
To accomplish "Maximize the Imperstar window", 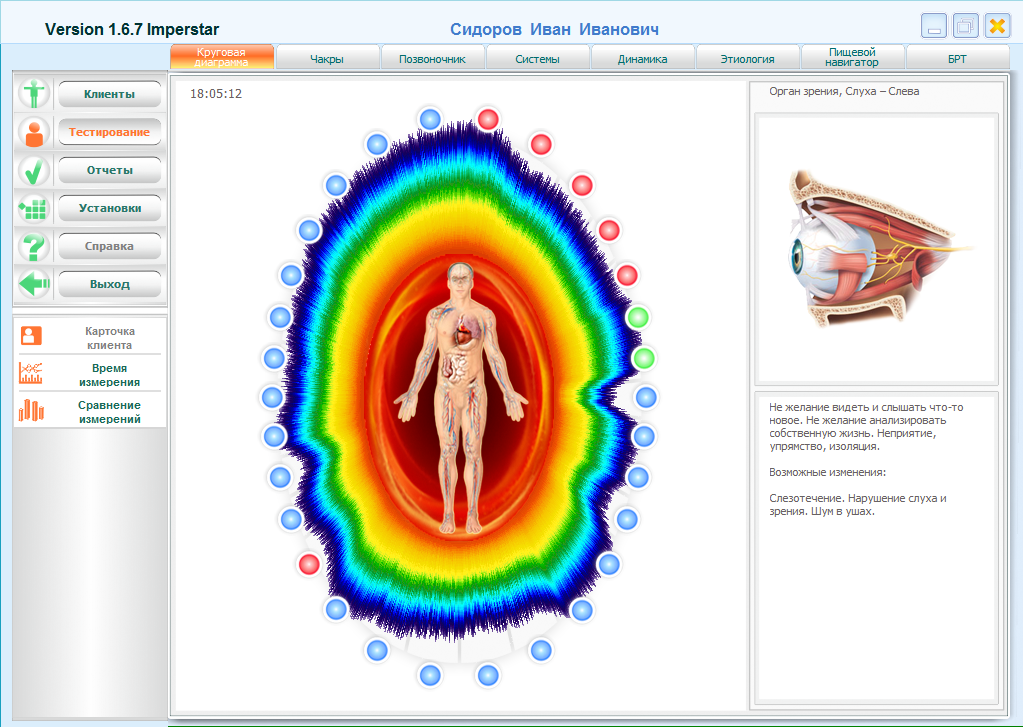I will (965, 26).
